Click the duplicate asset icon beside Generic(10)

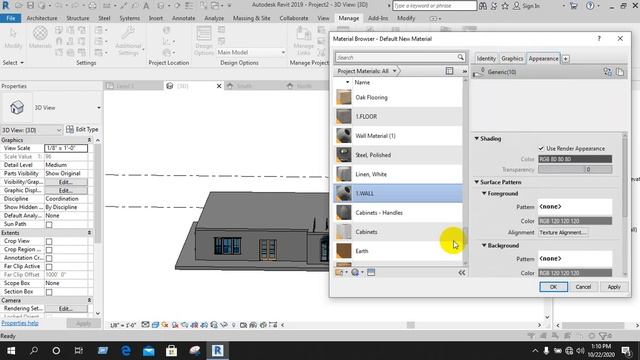pos(620,72)
